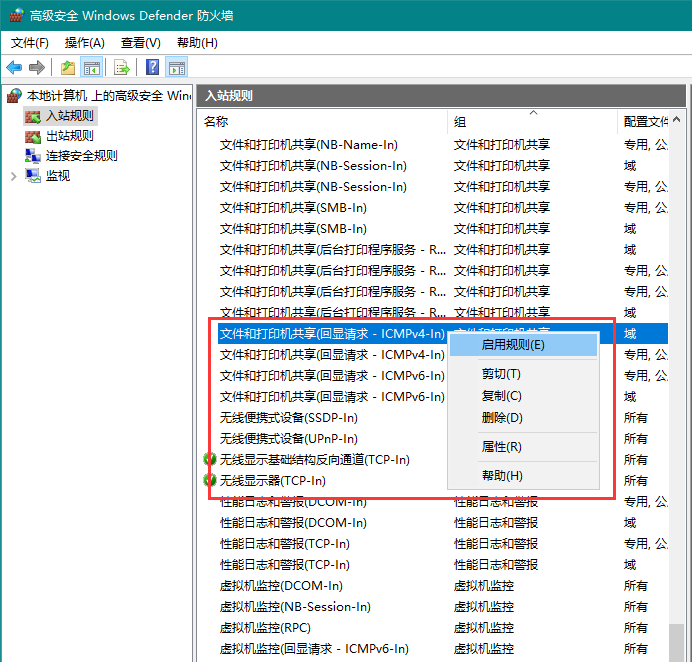Viewport: 692px width, 662px height.
Task: Sort by the 组 column header
Action: (532, 121)
